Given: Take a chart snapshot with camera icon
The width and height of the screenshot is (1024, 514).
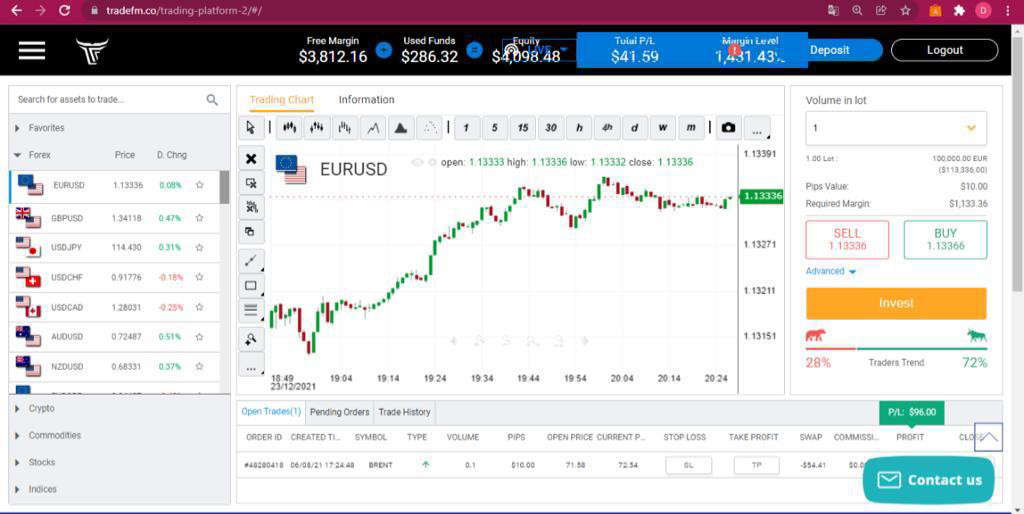Looking at the screenshot, I should (x=728, y=128).
